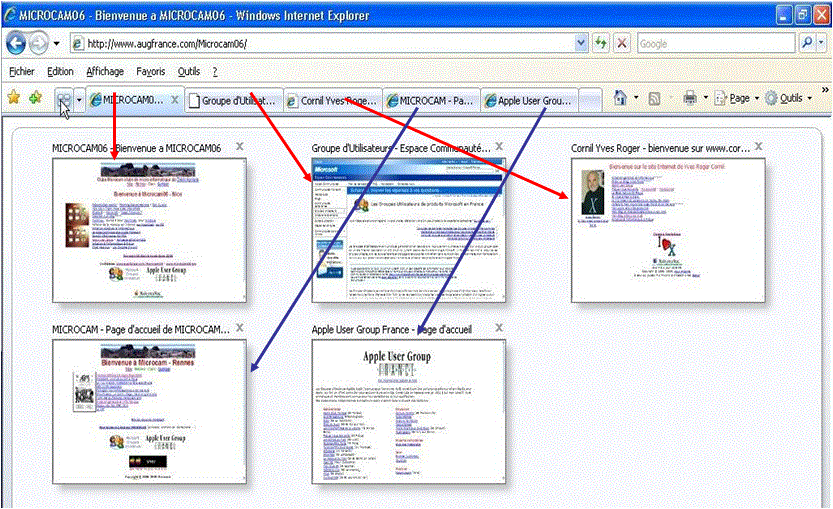The width and height of the screenshot is (833, 509).
Task: Click title 'Cornil Yves Roger - bienvenue sur www.cor...'
Action: point(660,148)
